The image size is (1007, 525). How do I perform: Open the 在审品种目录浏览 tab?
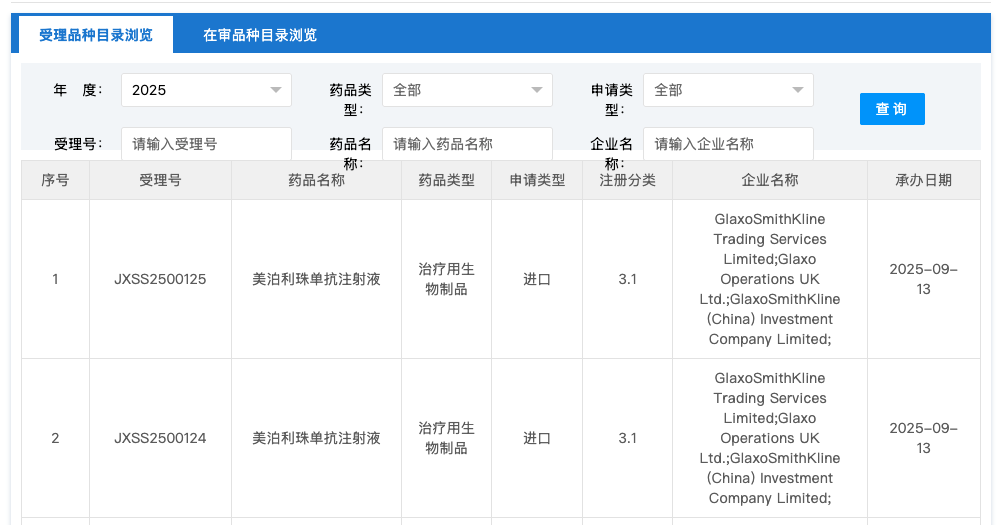260,35
